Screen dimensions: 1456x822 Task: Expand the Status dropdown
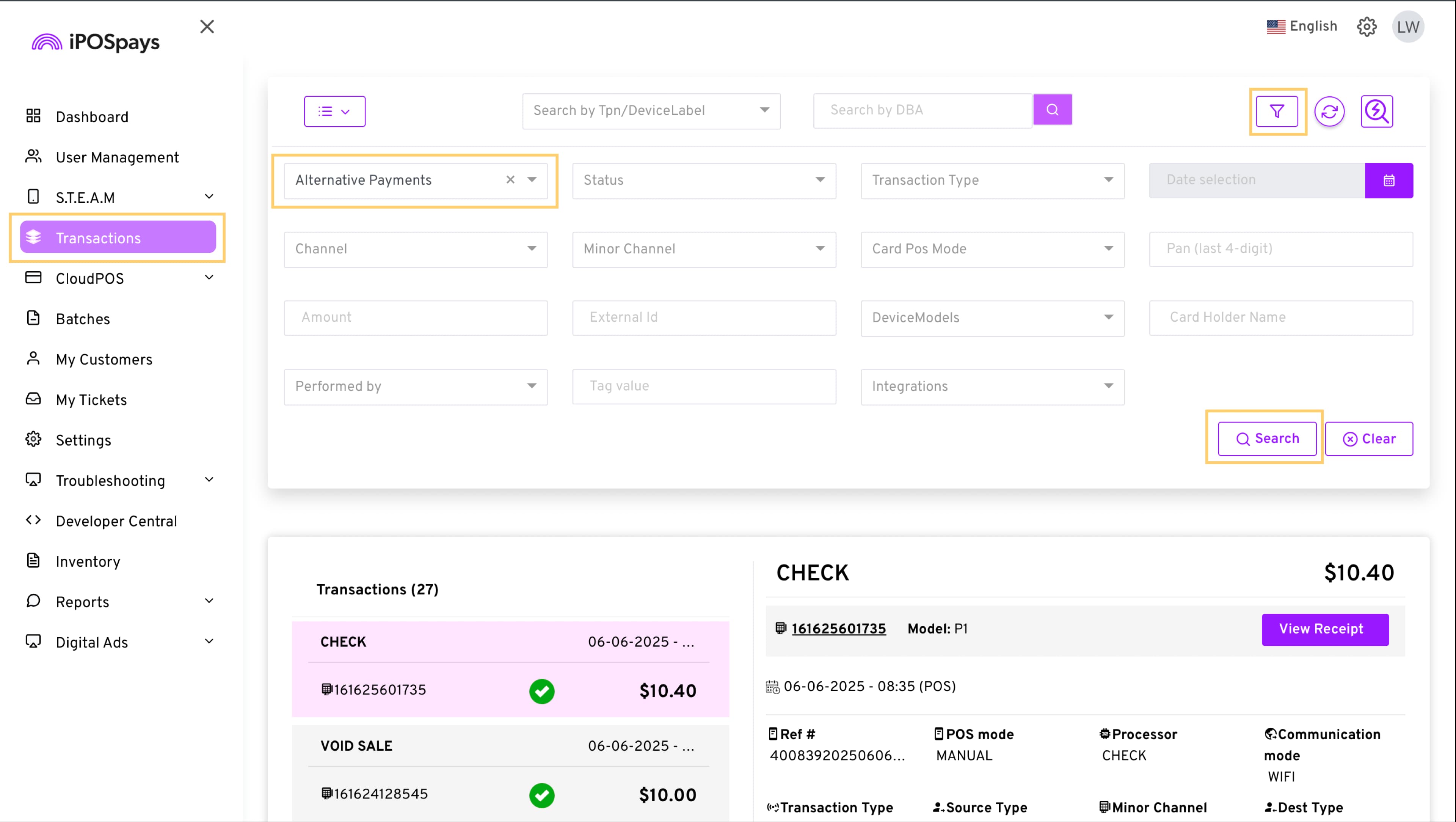[x=704, y=180]
